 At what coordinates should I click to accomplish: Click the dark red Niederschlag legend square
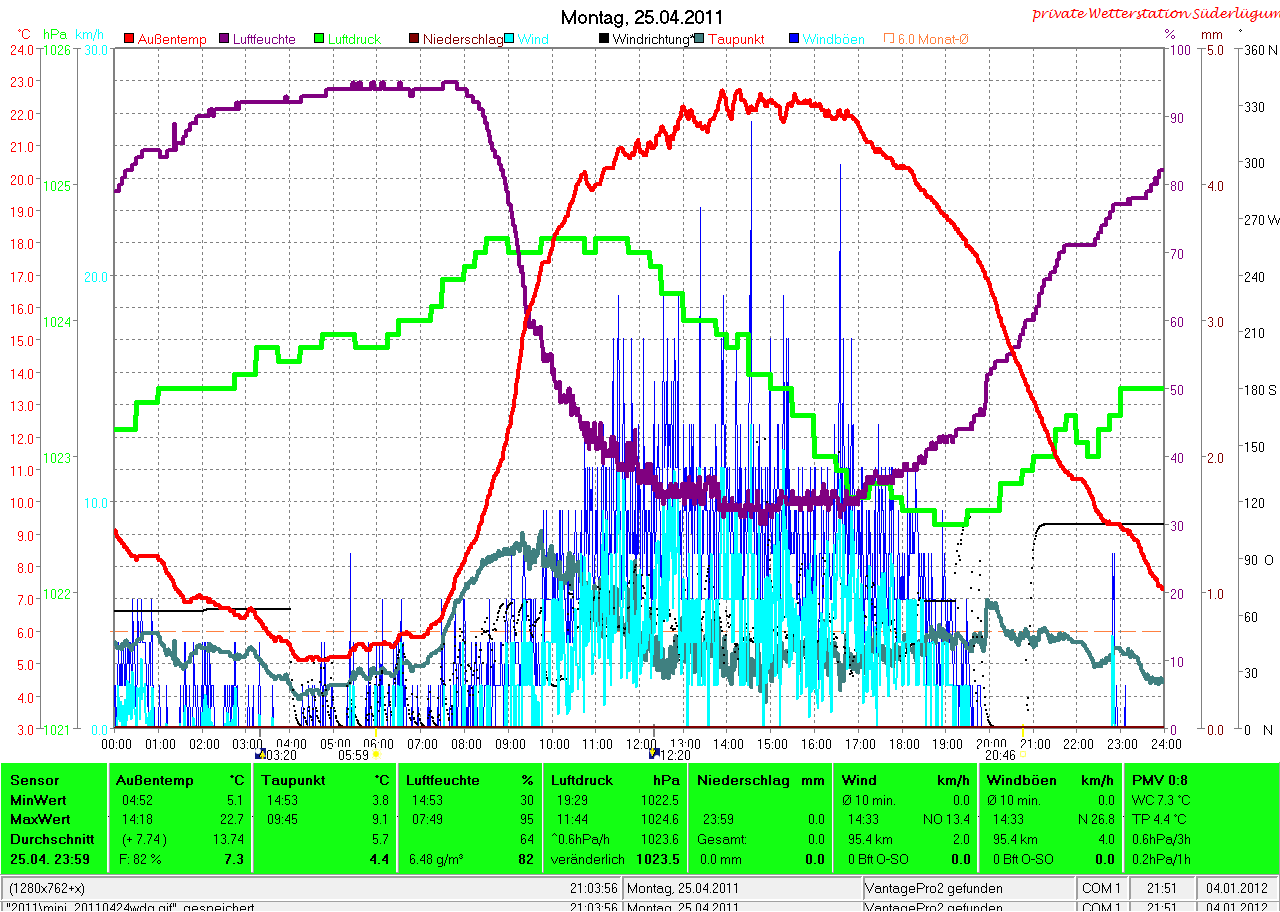click(415, 39)
